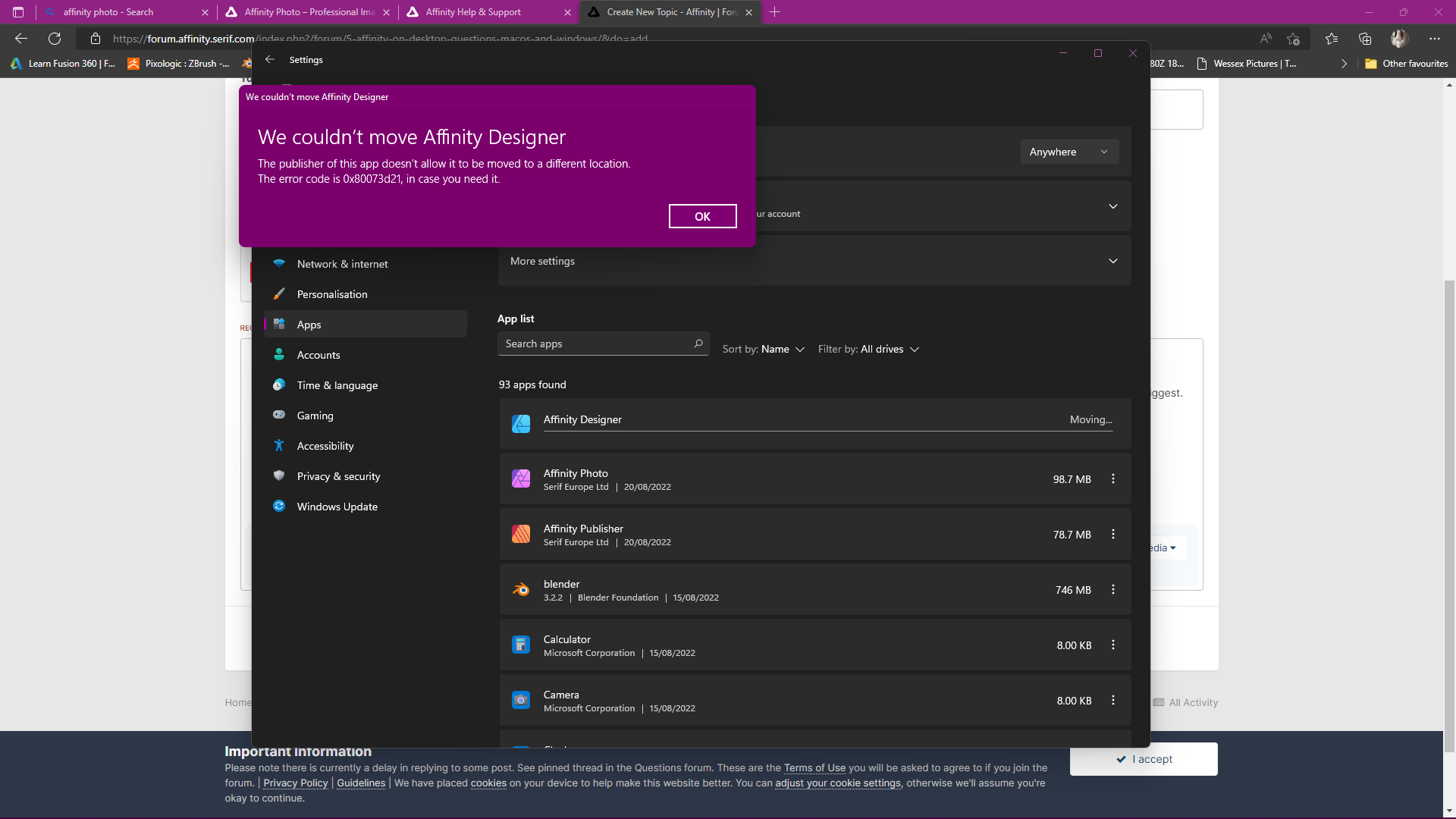Close the Create New Topic tab
This screenshot has height=819, width=1456.
pos(749,12)
